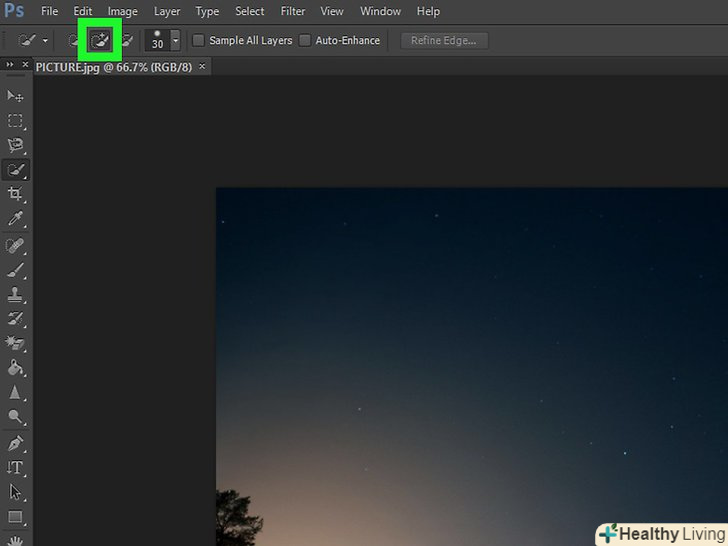Screen dimensions: 728x546
Task: Open the Select menu
Action: (250, 11)
